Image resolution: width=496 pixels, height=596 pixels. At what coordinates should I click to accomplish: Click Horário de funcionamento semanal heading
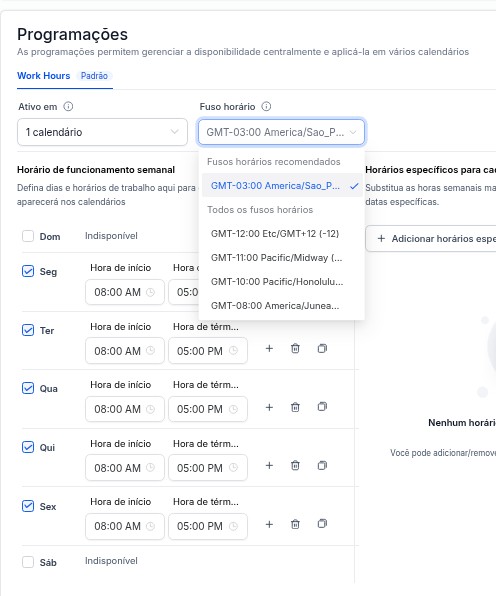pos(96,170)
